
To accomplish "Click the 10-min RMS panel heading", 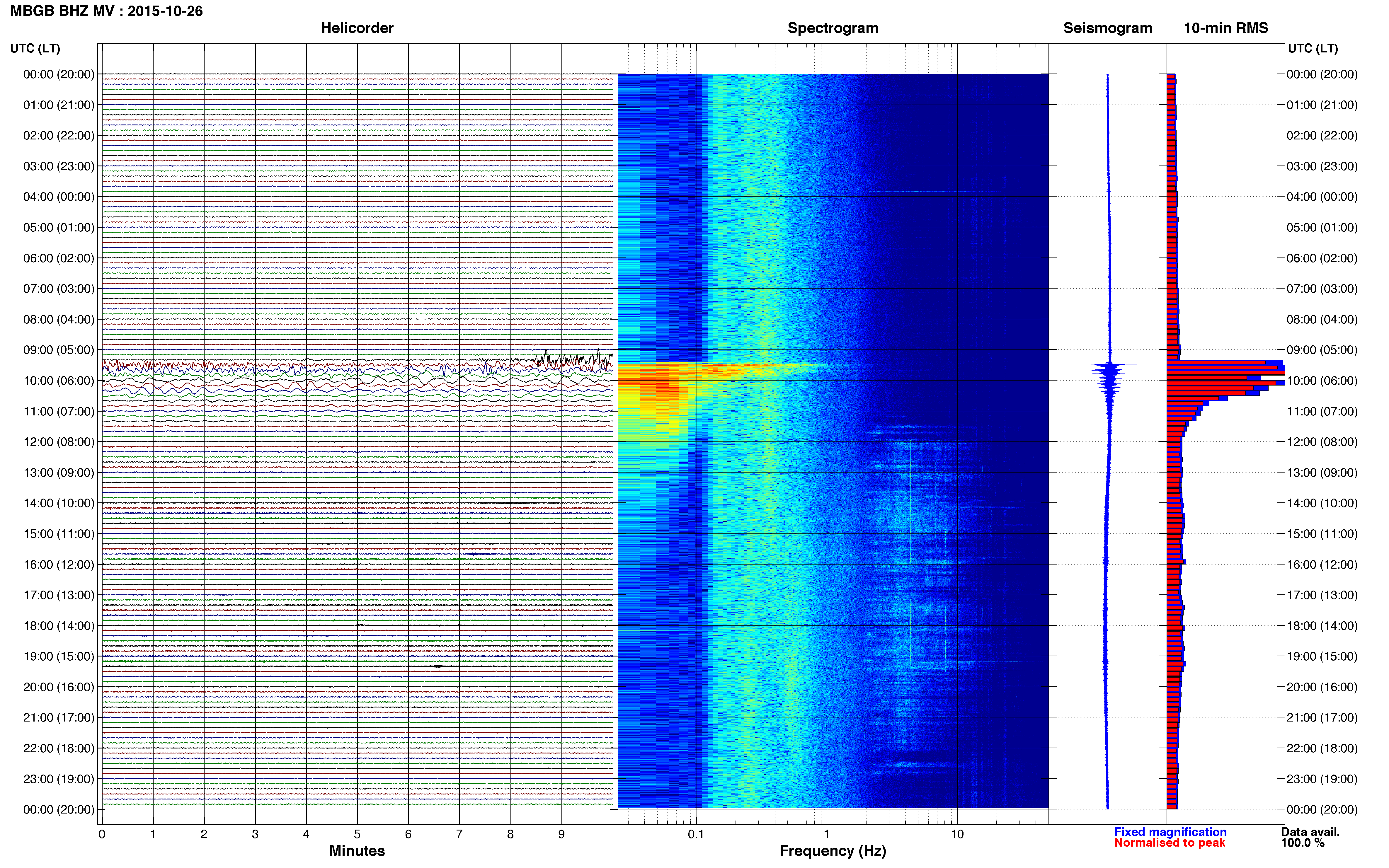I will [1226, 28].
